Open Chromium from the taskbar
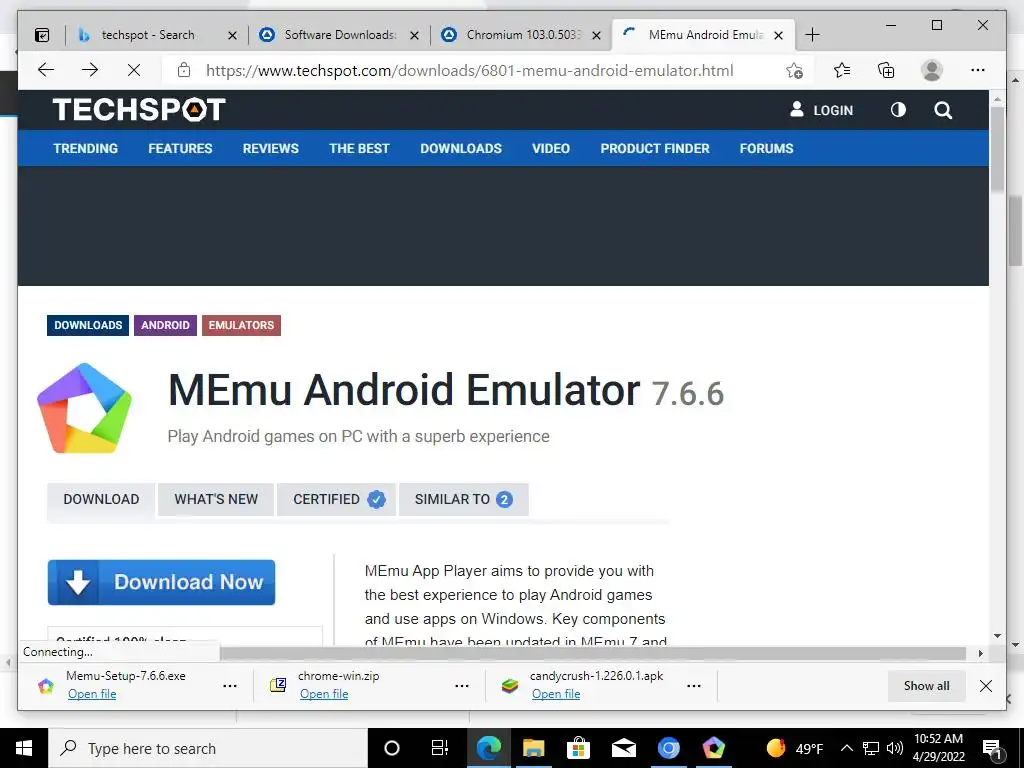The height and width of the screenshot is (768, 1024). tap(669, 748)
